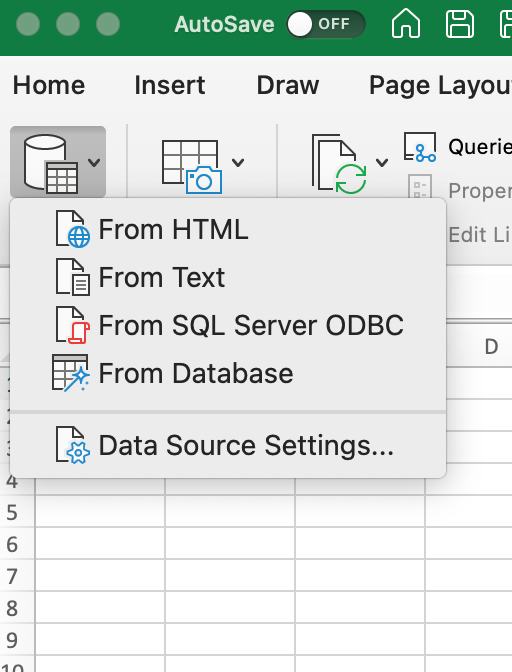This screenshot has height=672, width=512.
Task: Click the Home house icon in title bar
Action: point(406,24)
